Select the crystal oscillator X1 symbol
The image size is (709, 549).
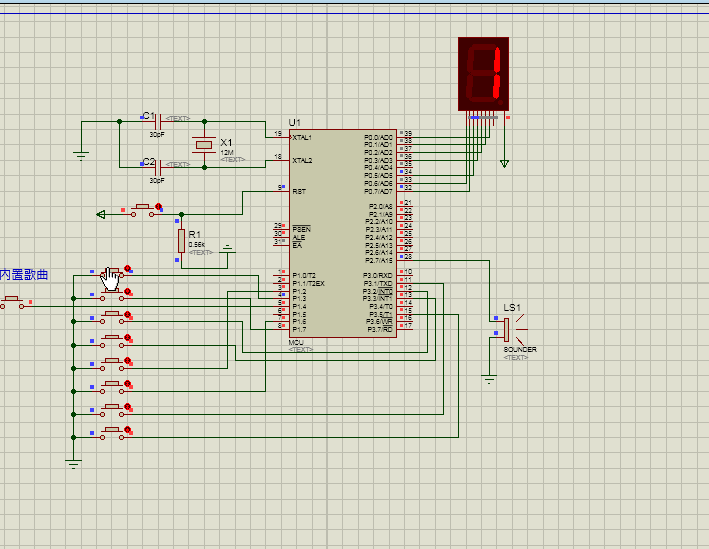point(204,145)
